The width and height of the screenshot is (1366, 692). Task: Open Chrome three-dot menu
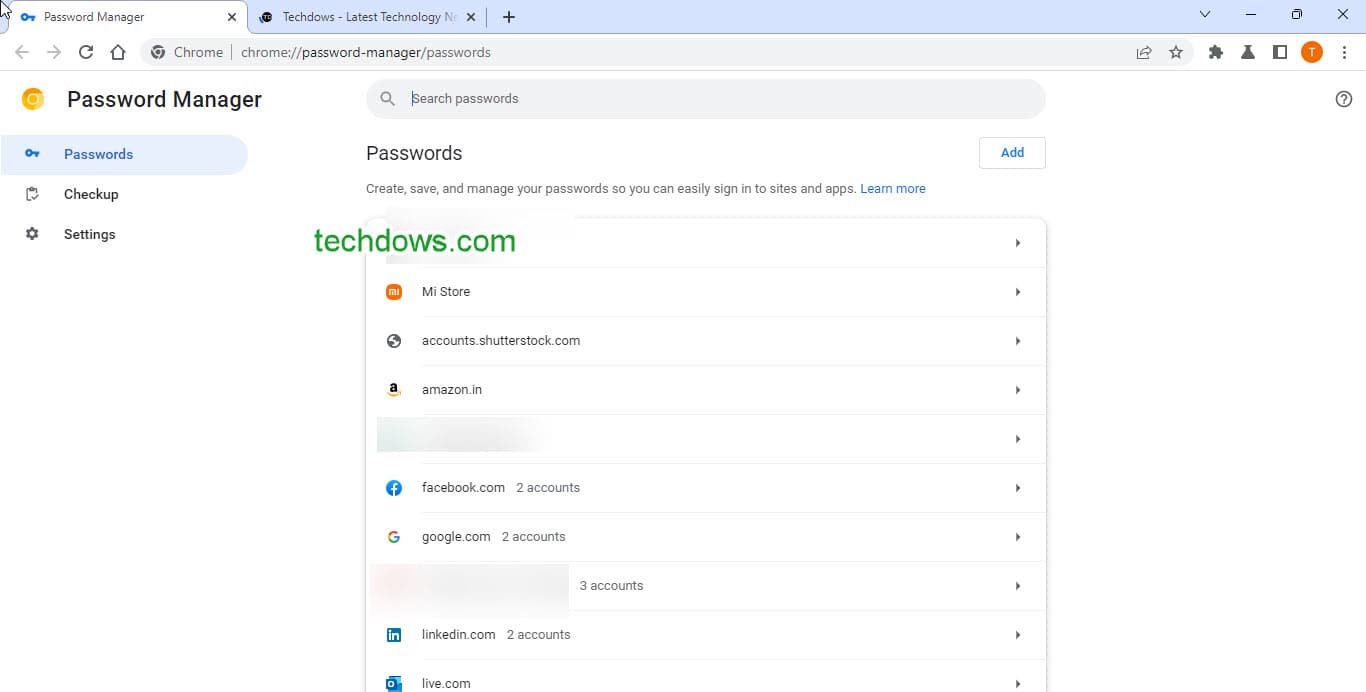click(1344, 52)
